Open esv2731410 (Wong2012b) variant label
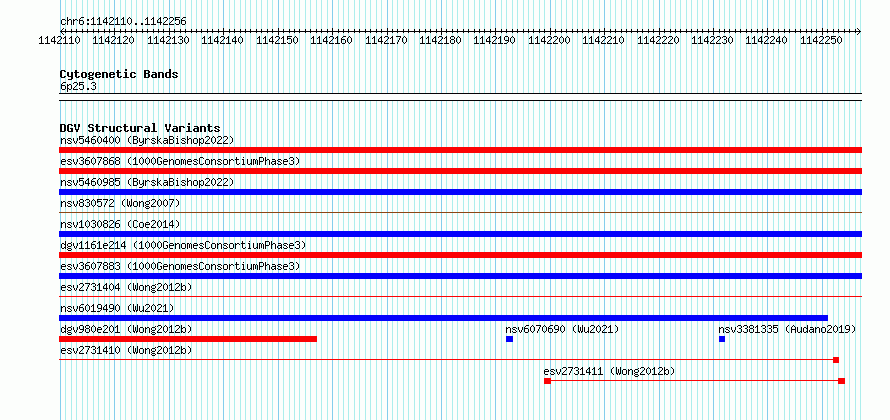Screen dimensions: 890x420 pyautogui.click(x=126, y=350)
